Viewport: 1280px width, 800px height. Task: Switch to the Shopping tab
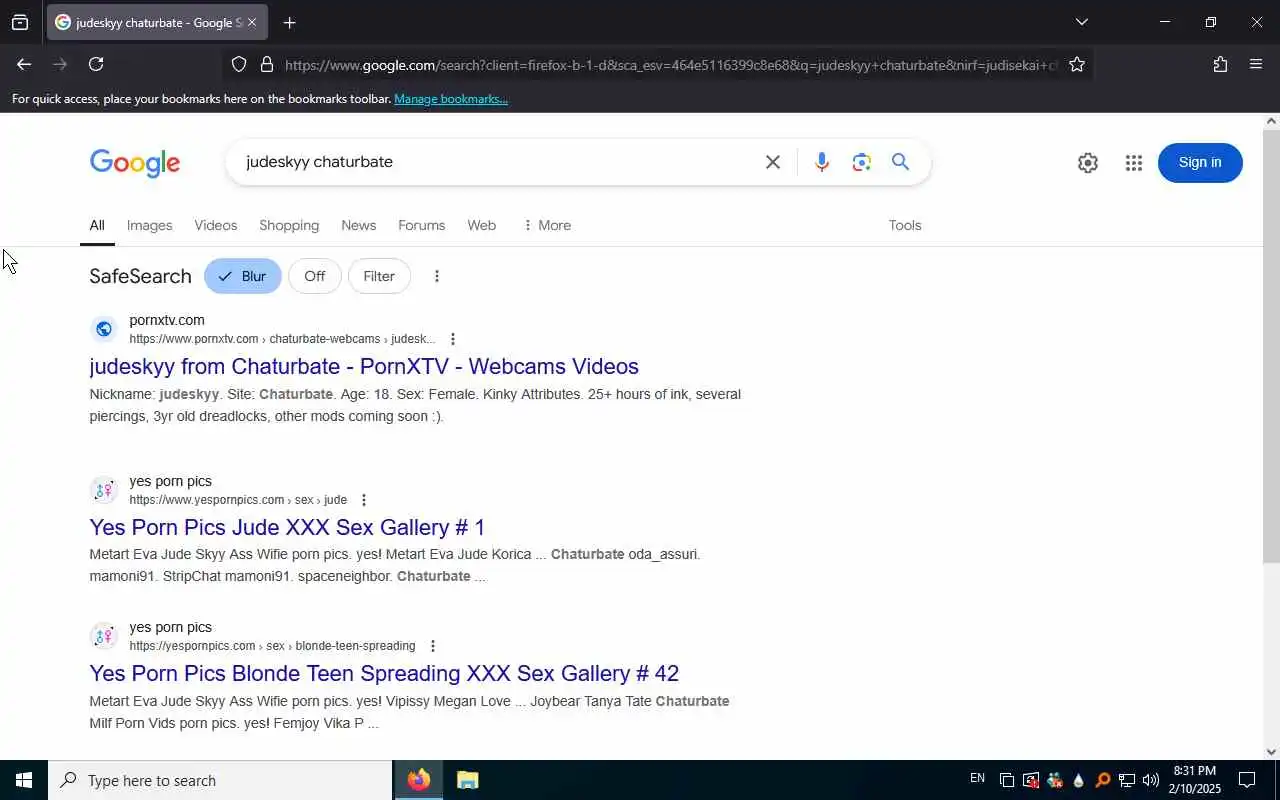pos(289,225)
